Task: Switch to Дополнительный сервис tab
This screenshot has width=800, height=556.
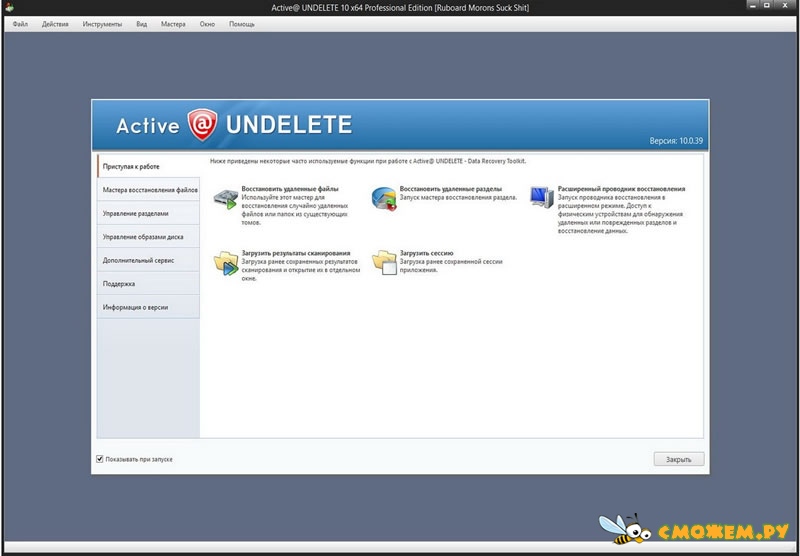Action: (x=148, y=260)
